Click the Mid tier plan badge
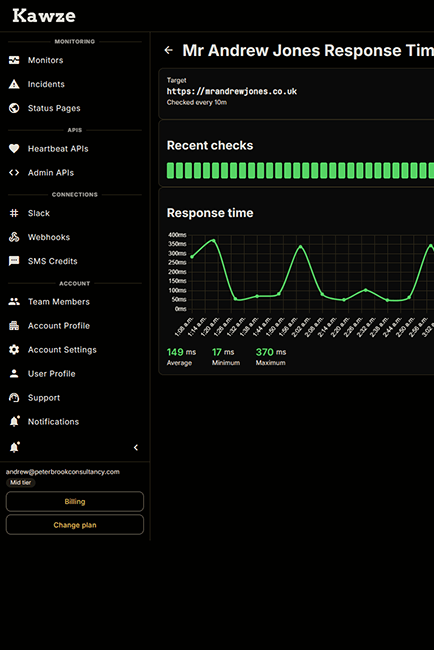Image resolution: width=434 pixels, height=650 pixels. [x=21, y=483]
